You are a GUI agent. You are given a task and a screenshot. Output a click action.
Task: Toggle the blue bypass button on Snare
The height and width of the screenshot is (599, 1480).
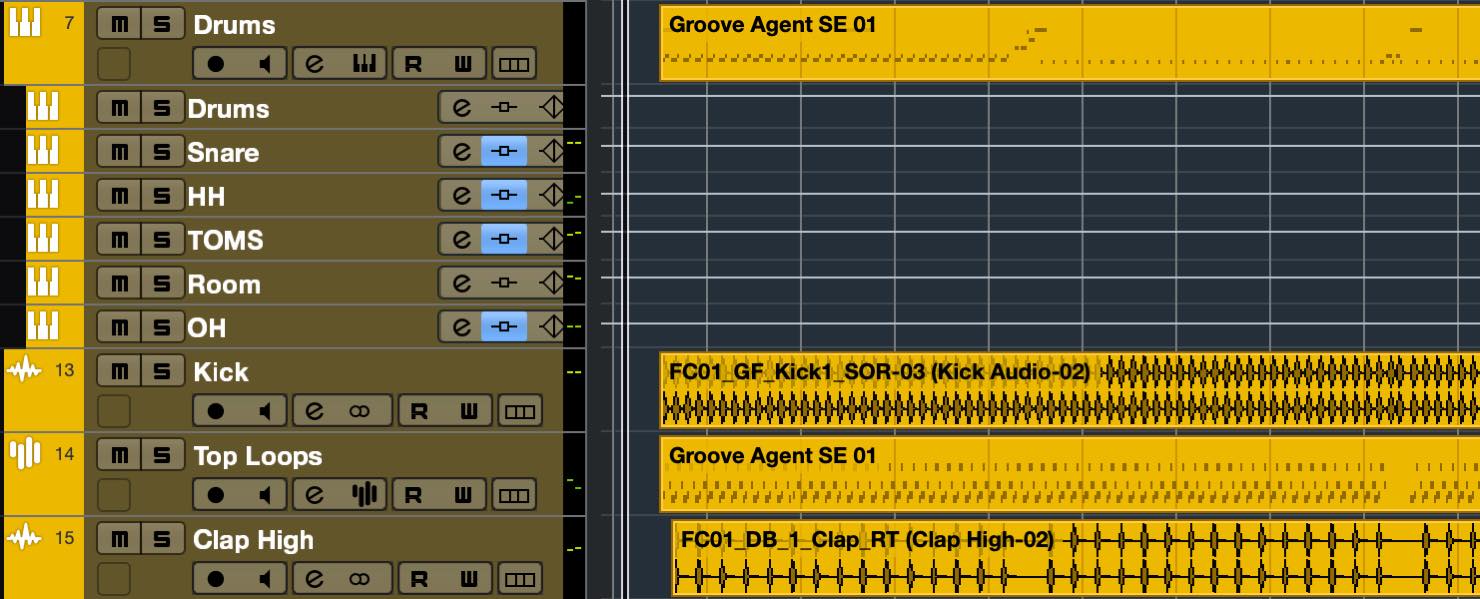(x=505, y=152)
